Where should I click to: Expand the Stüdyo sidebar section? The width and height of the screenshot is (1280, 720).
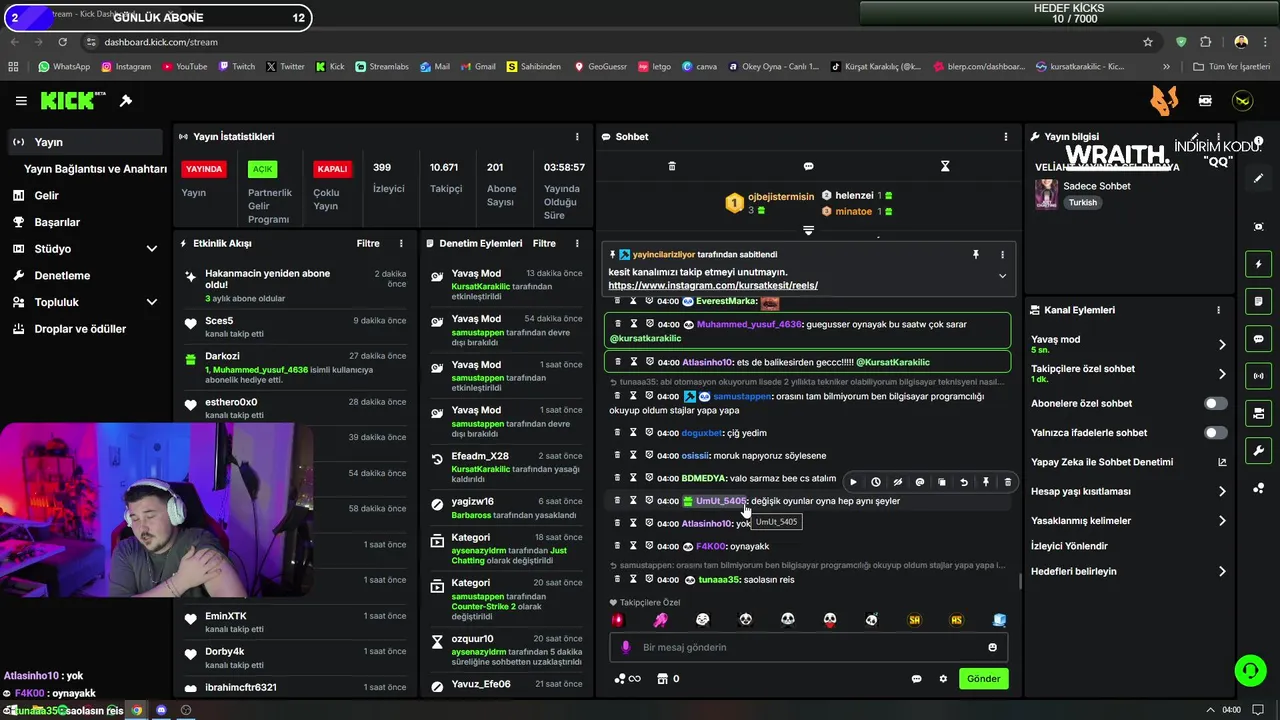152,249
